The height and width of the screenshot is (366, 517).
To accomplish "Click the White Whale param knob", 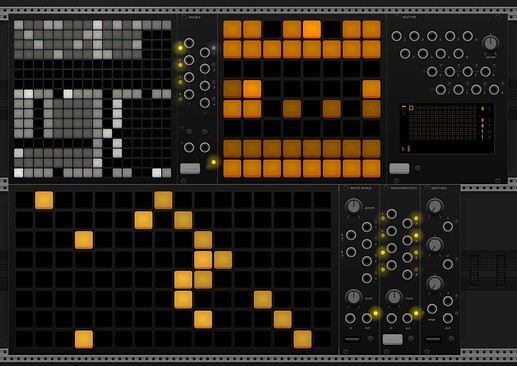I will click(x=353, y=206).
